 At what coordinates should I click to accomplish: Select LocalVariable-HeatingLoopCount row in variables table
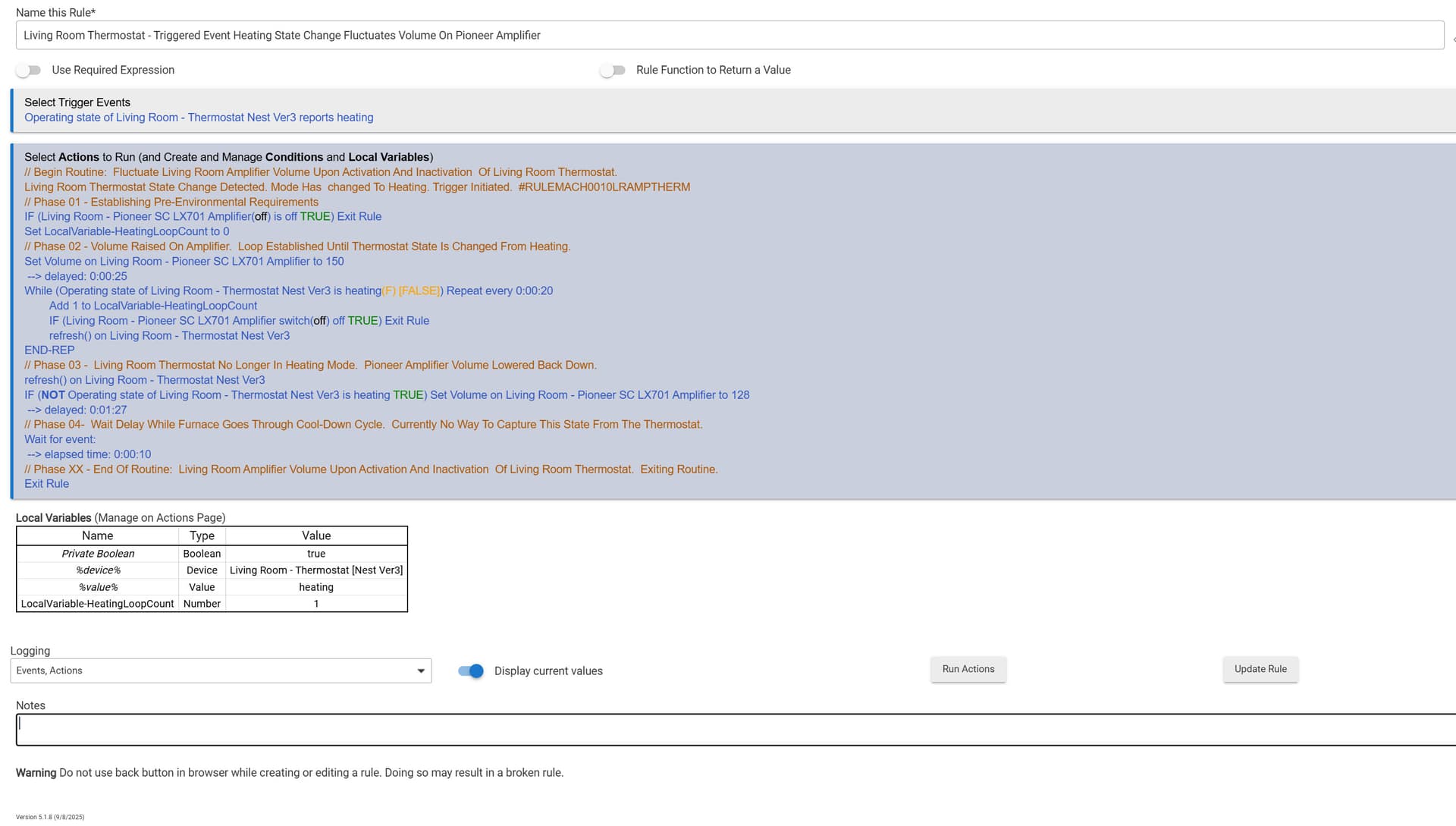(x=98, y=605)
